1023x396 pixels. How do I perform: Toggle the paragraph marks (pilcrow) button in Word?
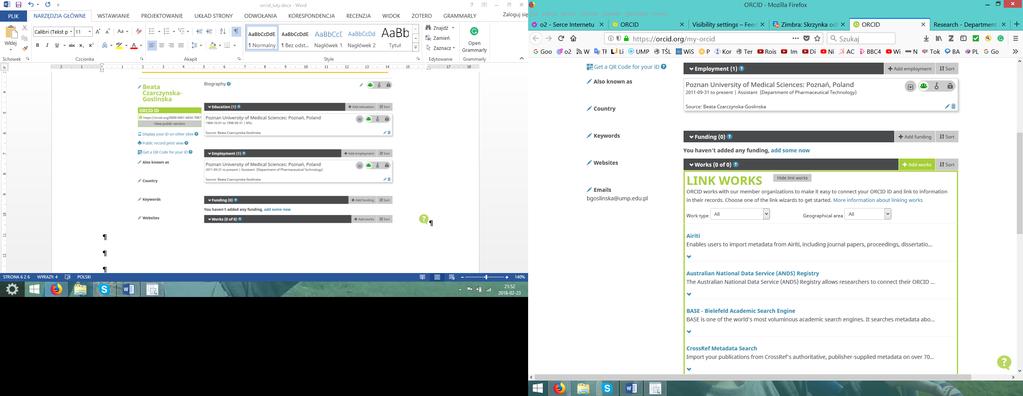[x=236, y=31]
